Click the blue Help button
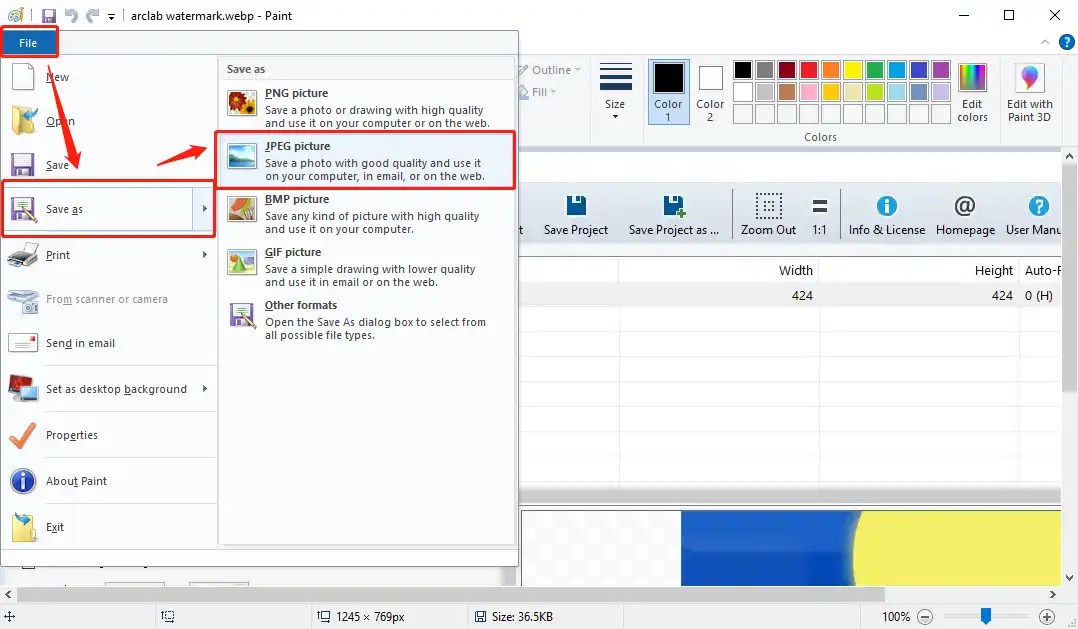 [x=1066, y=42]
